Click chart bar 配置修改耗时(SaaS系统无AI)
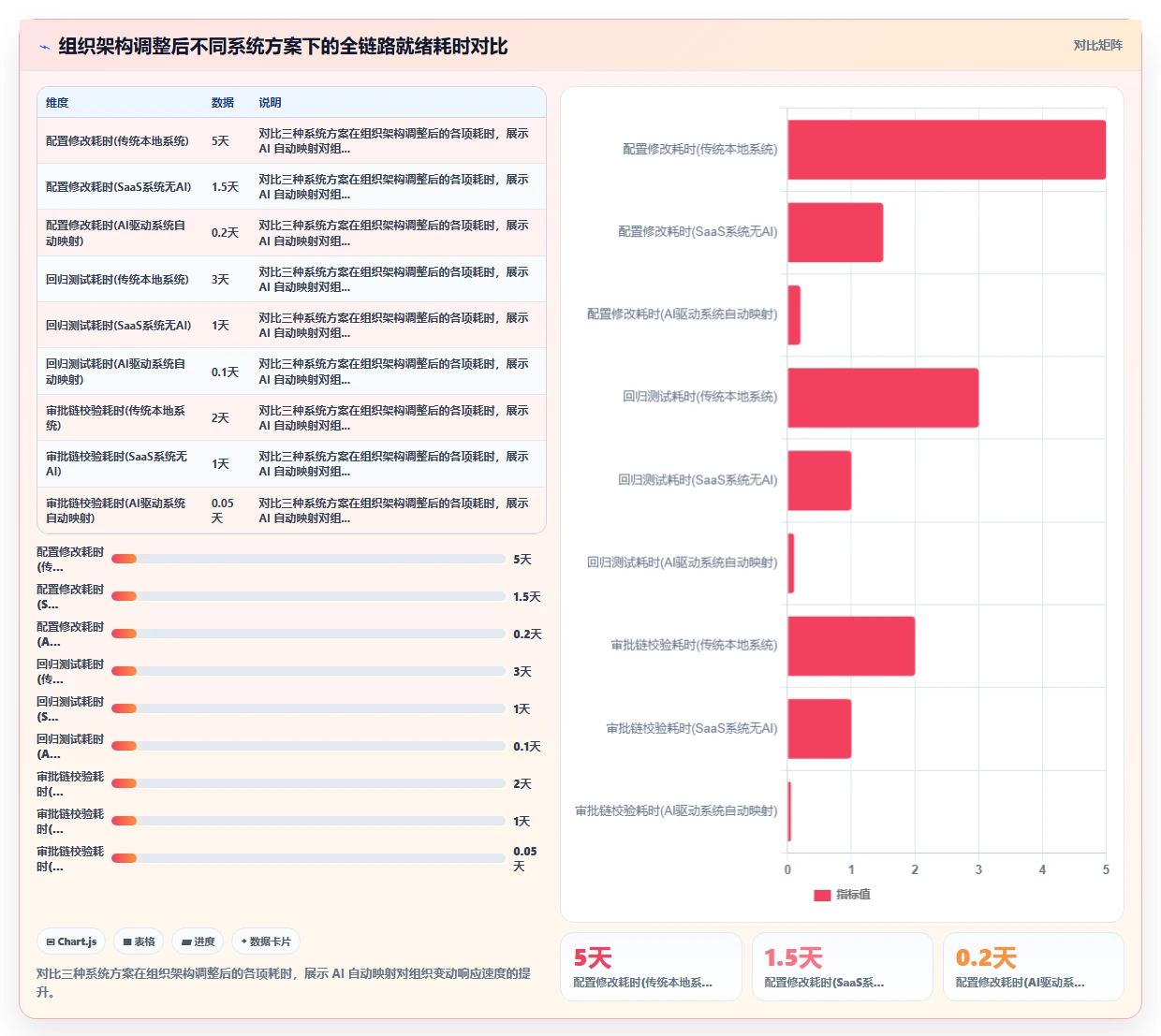This screenshot has height=1036, width=1161. (835, 232)
